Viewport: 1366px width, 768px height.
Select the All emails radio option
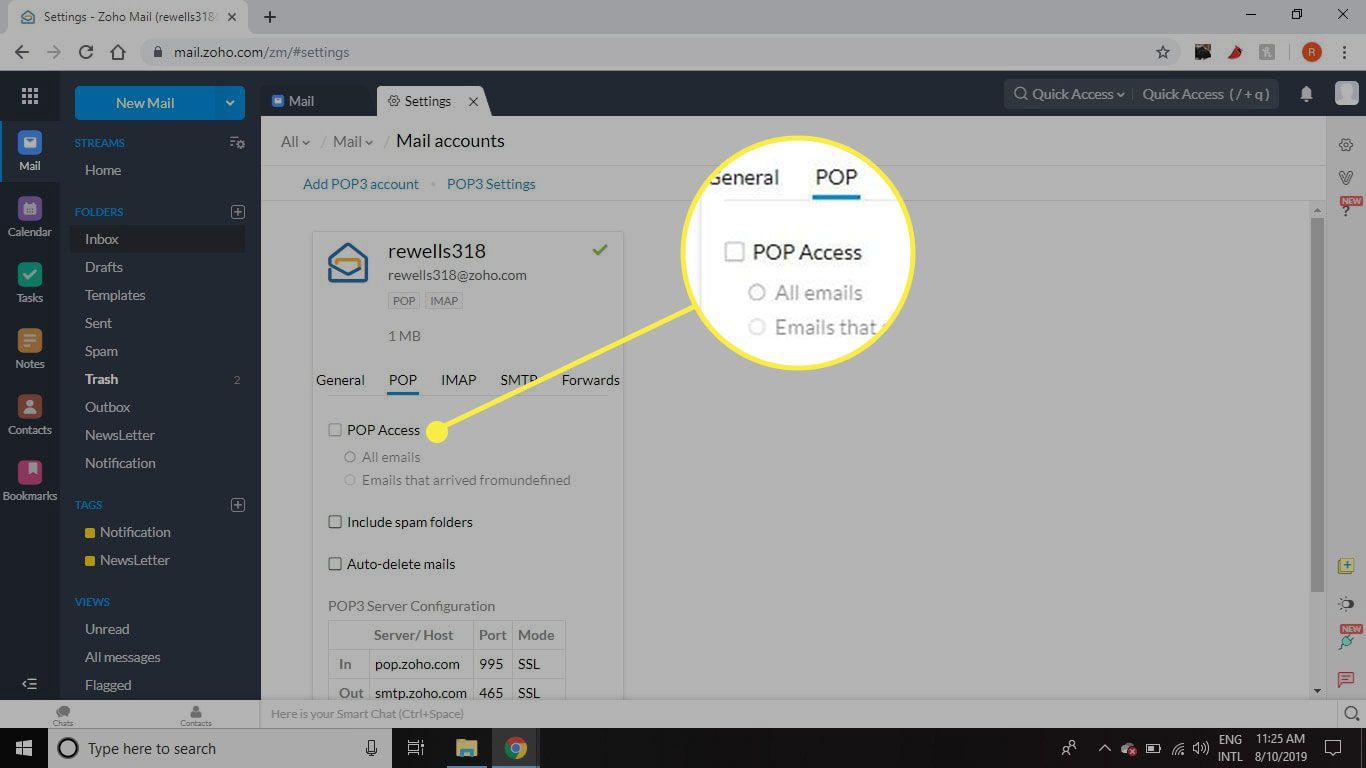pos(350,457)
